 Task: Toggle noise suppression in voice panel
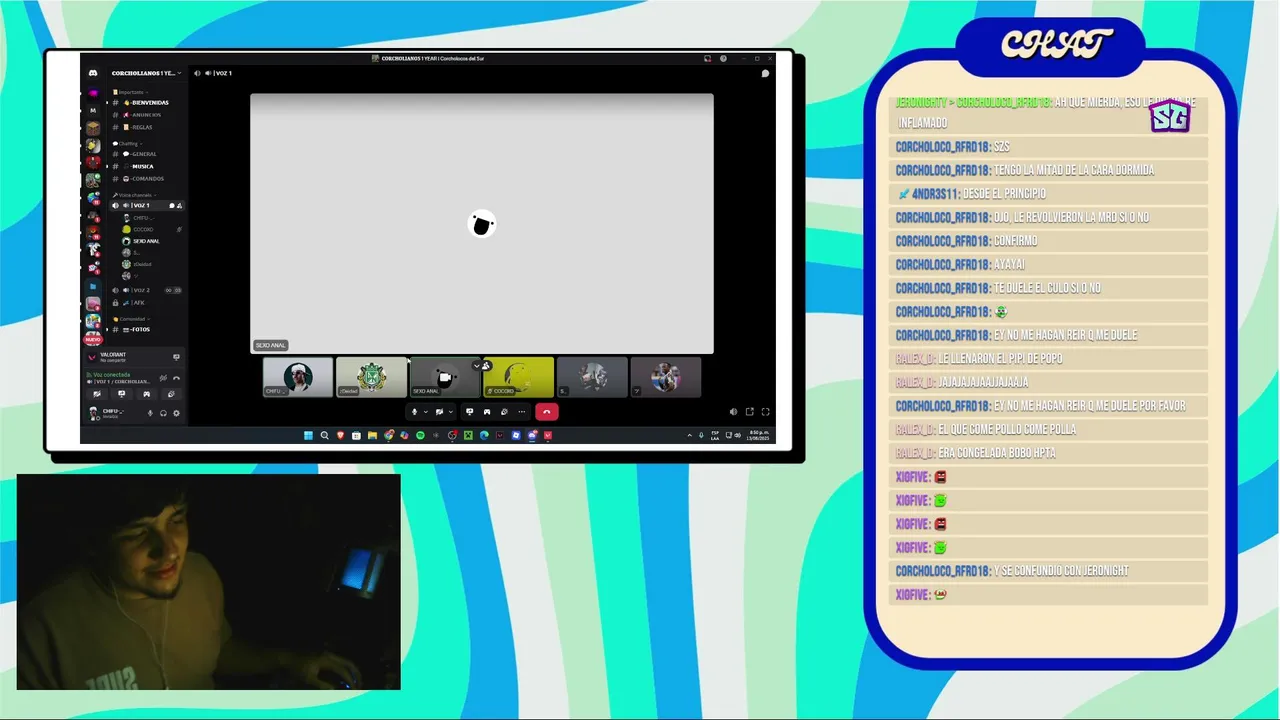click(163, 378)
